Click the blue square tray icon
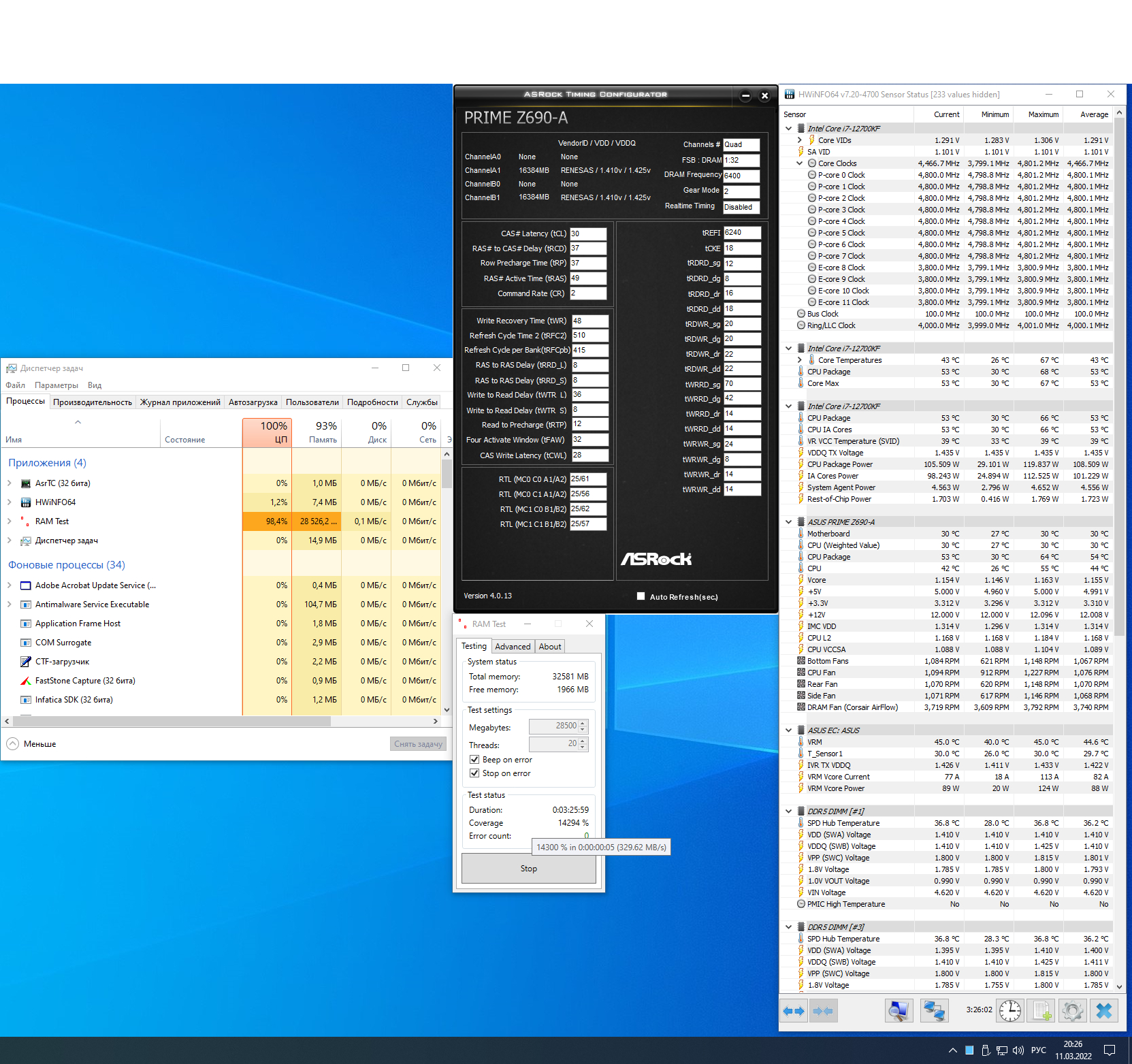 pos(969,1050)
